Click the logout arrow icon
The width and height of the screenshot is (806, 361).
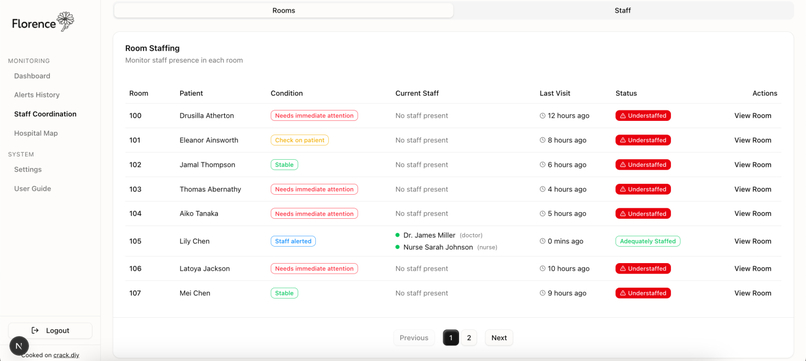35,331
